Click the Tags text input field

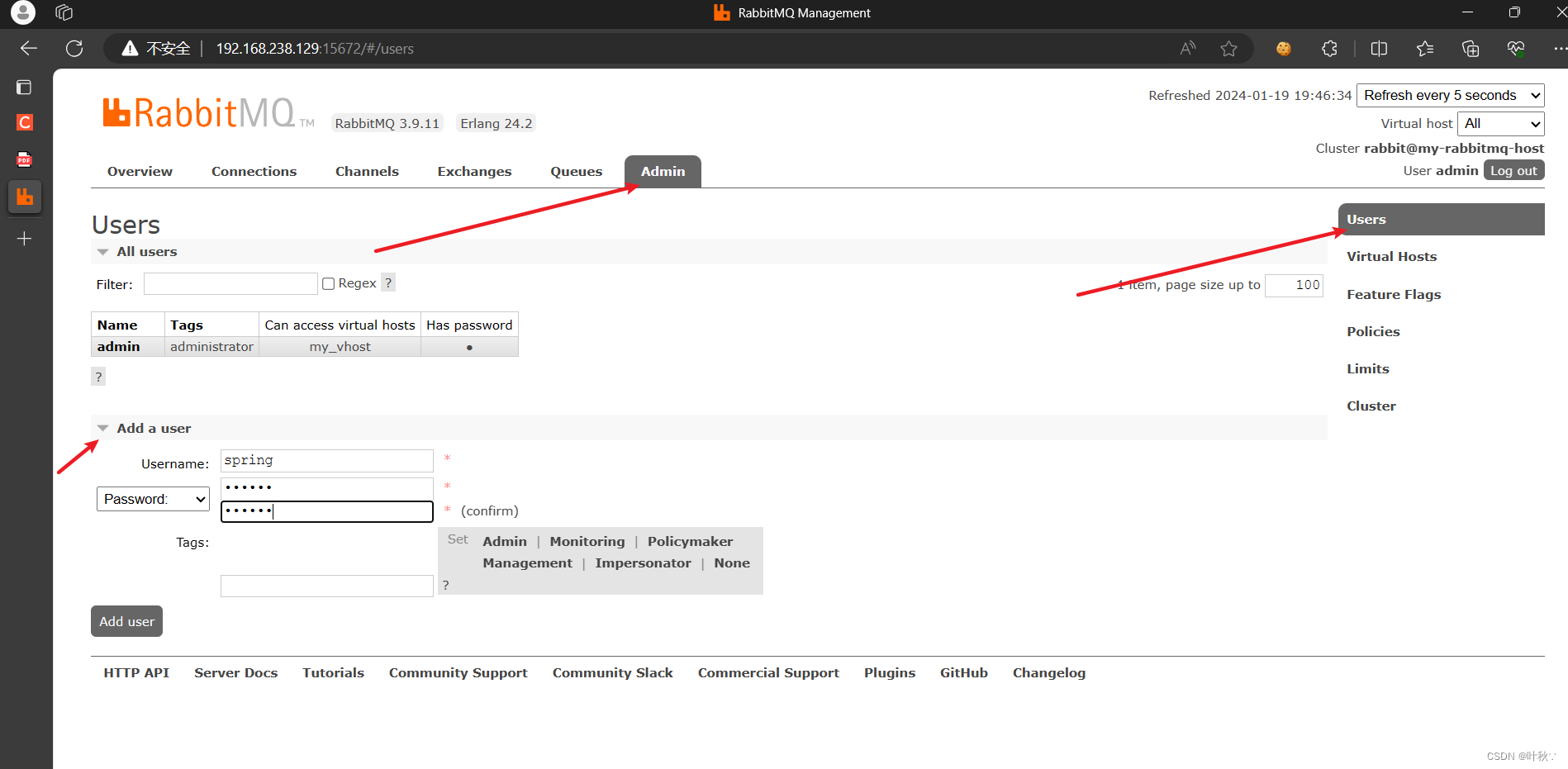pyautogui.click(x=327, y=586)
